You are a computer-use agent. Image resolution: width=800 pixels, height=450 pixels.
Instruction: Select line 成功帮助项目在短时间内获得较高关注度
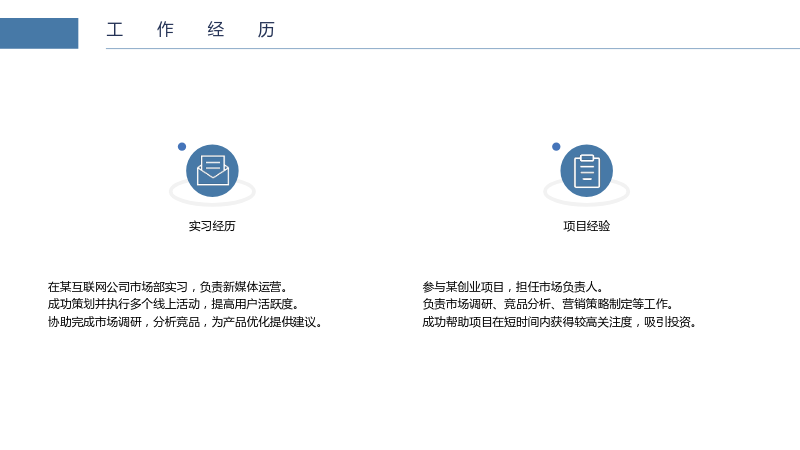tap(560, 322)
